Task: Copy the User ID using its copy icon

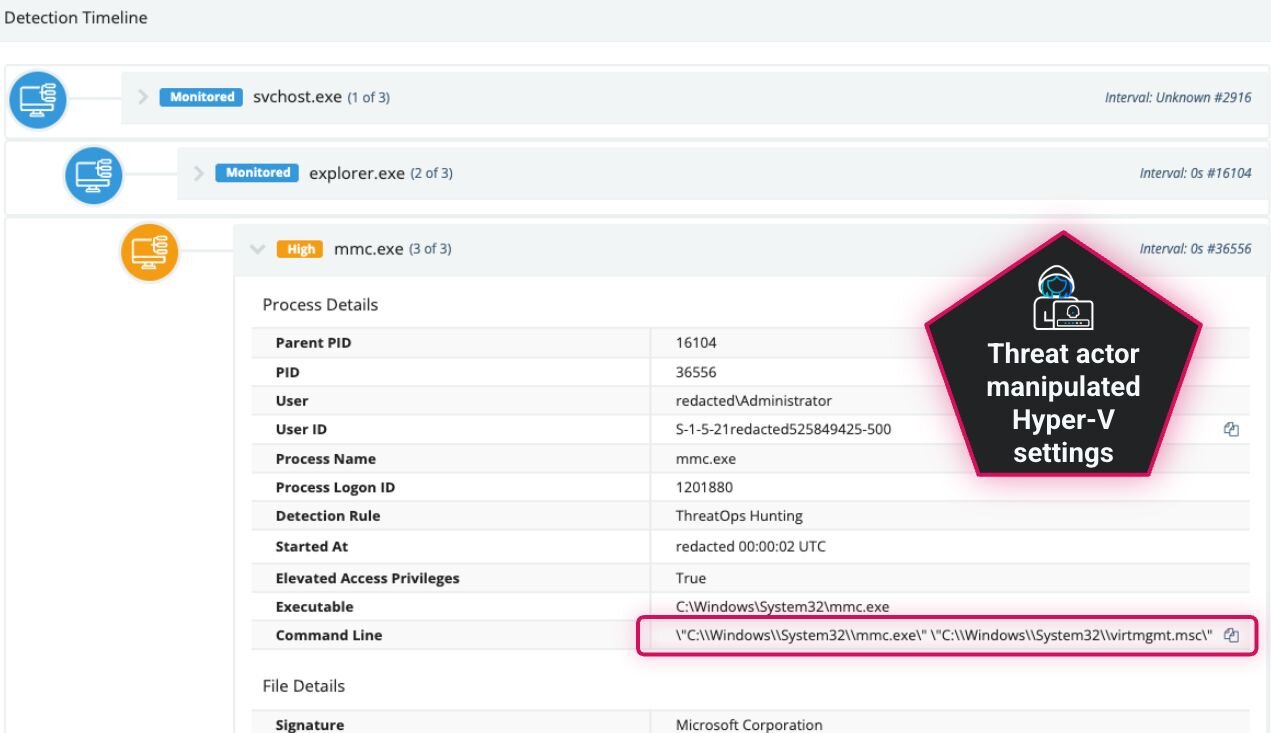Action: click(x=1233, y=428)
